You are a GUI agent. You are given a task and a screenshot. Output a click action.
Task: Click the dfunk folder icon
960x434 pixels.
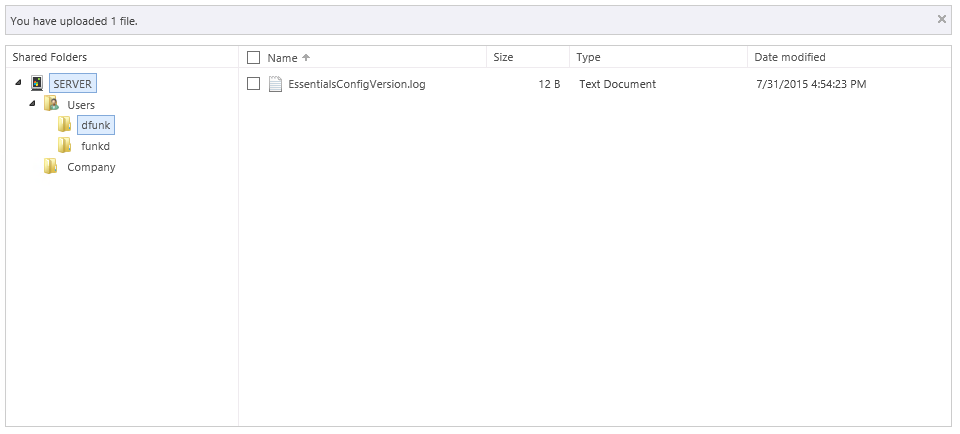pos(65,125)
